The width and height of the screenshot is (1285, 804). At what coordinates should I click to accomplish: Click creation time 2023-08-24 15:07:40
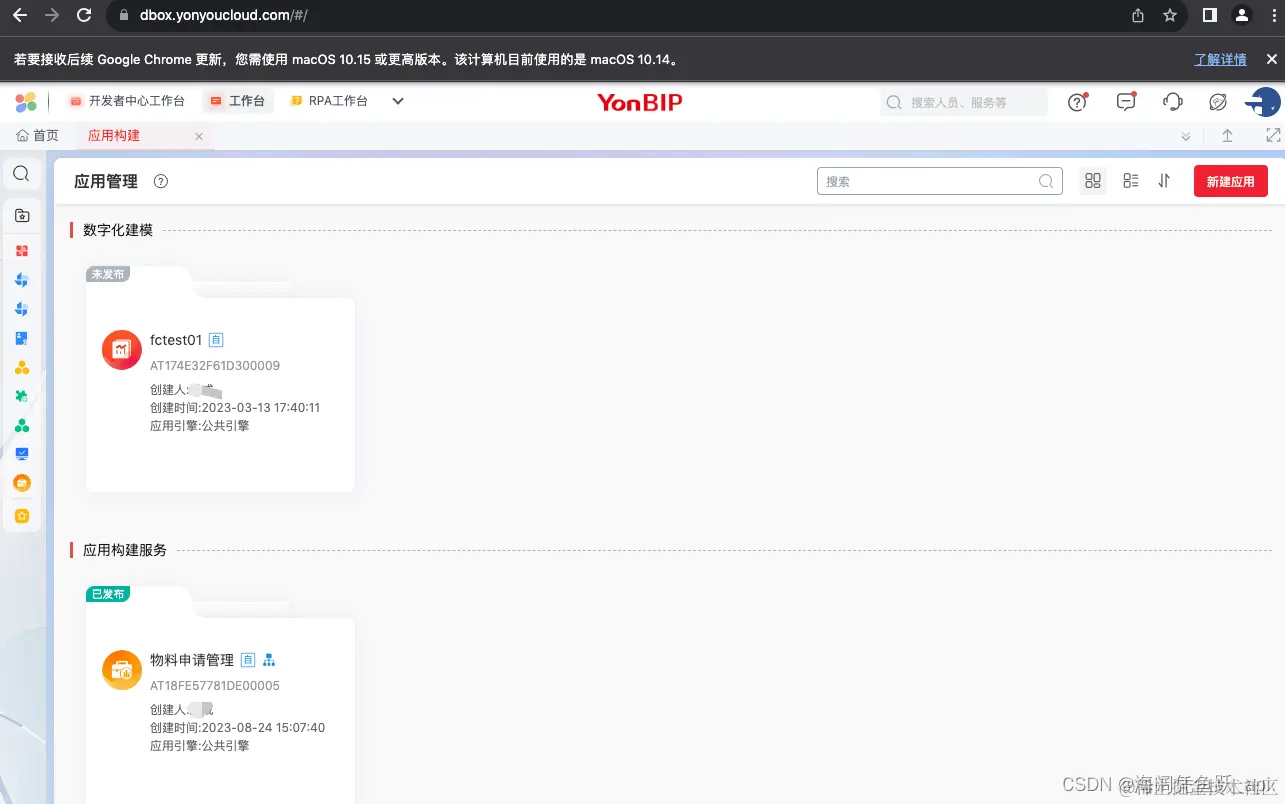pos(263,728)
